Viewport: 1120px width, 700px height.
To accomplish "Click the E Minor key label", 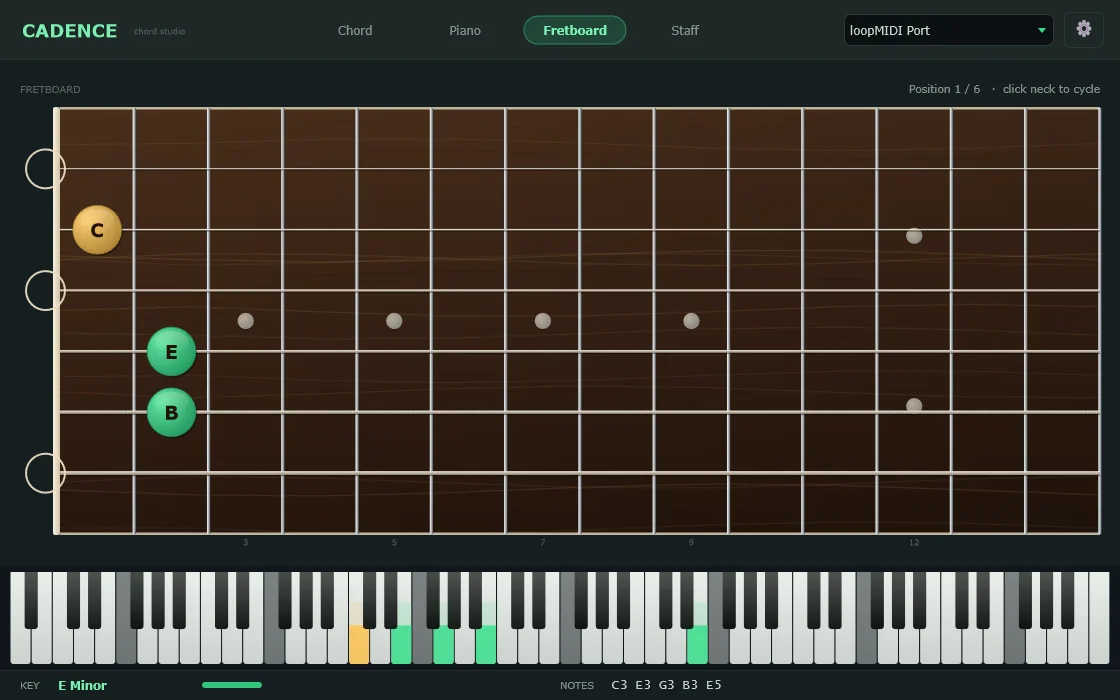I will 82,685.
